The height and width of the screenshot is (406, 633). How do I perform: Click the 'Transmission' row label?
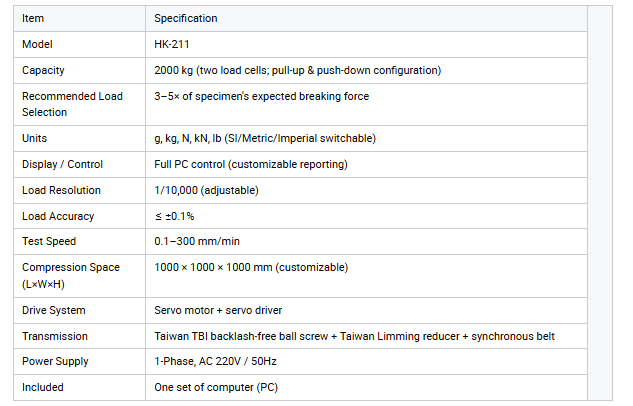pyautogui.click(x=54, y=336)
